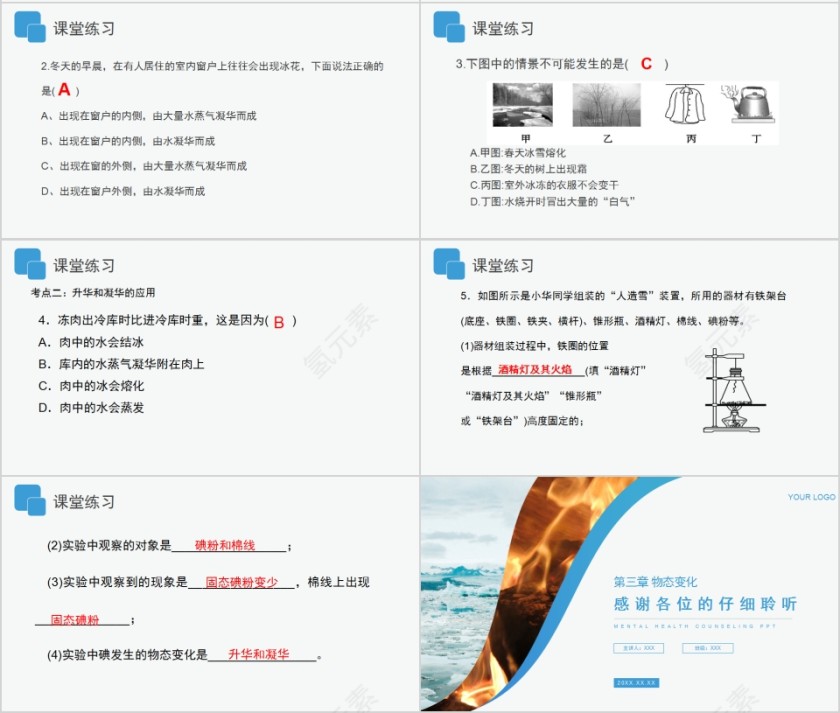Click the blue corner icon on the question 3 slide

pyautogui.click(x=447, y=26)
